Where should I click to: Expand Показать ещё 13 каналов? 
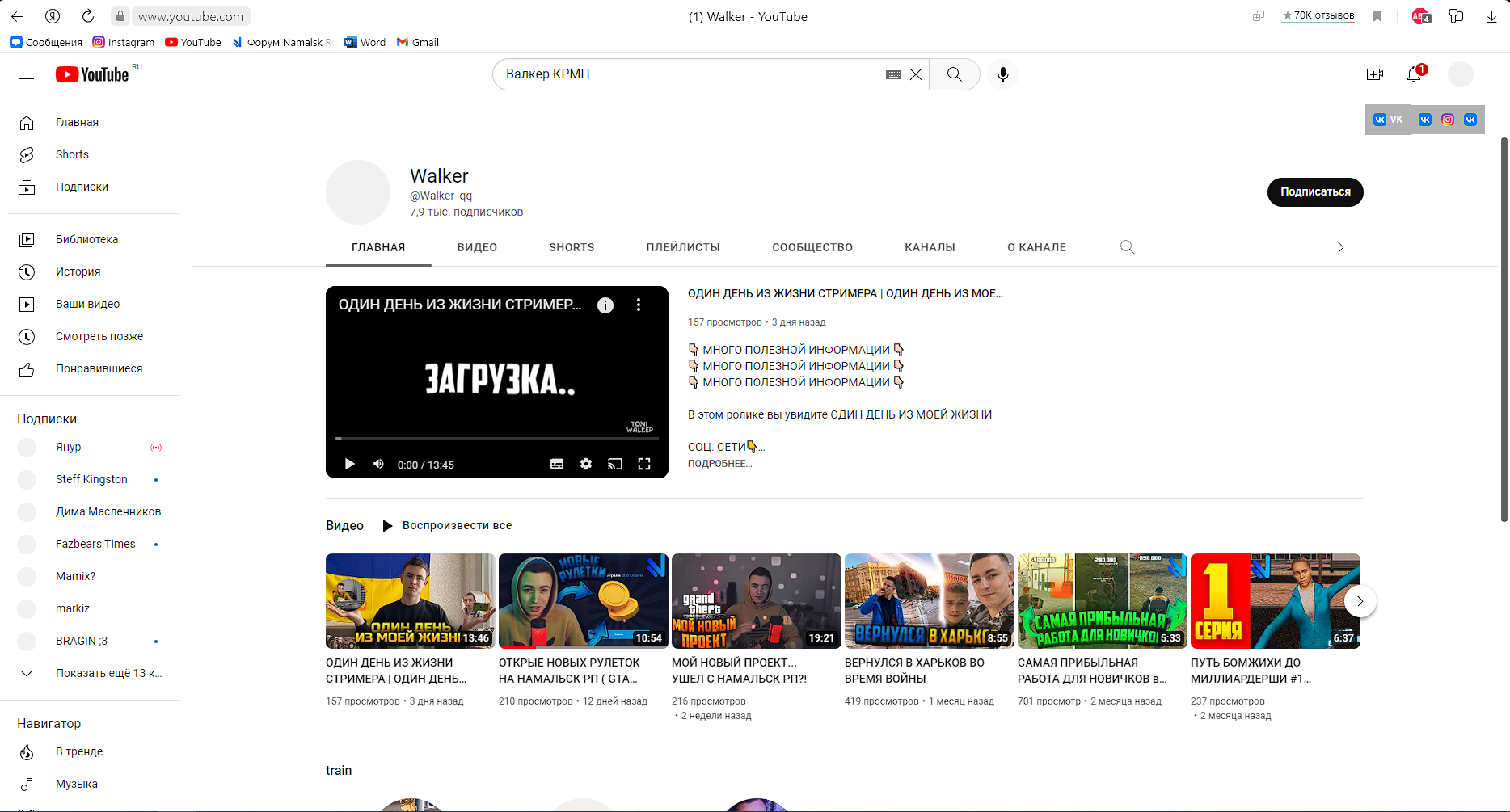[x=93, y=673]
